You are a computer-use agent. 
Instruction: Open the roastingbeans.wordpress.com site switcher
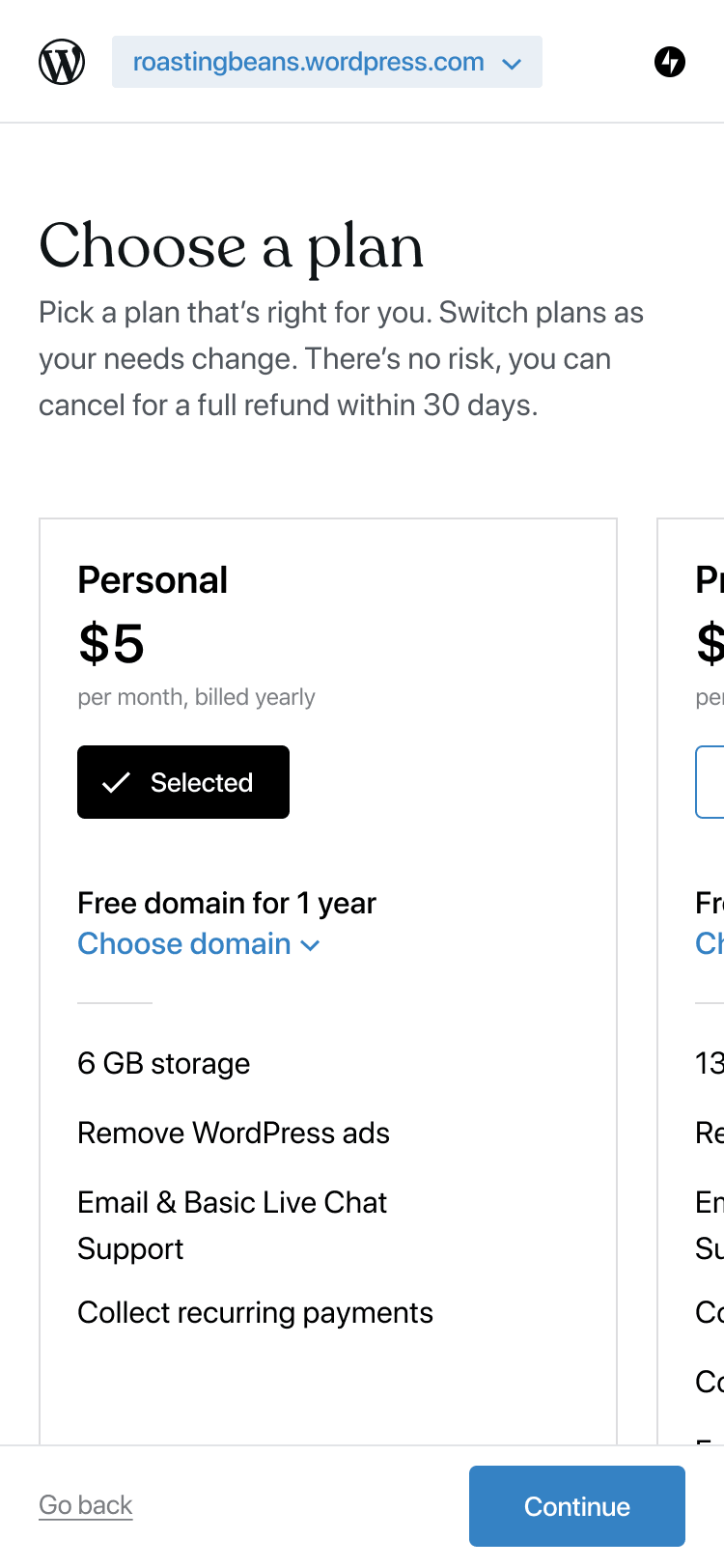[309, 62]
